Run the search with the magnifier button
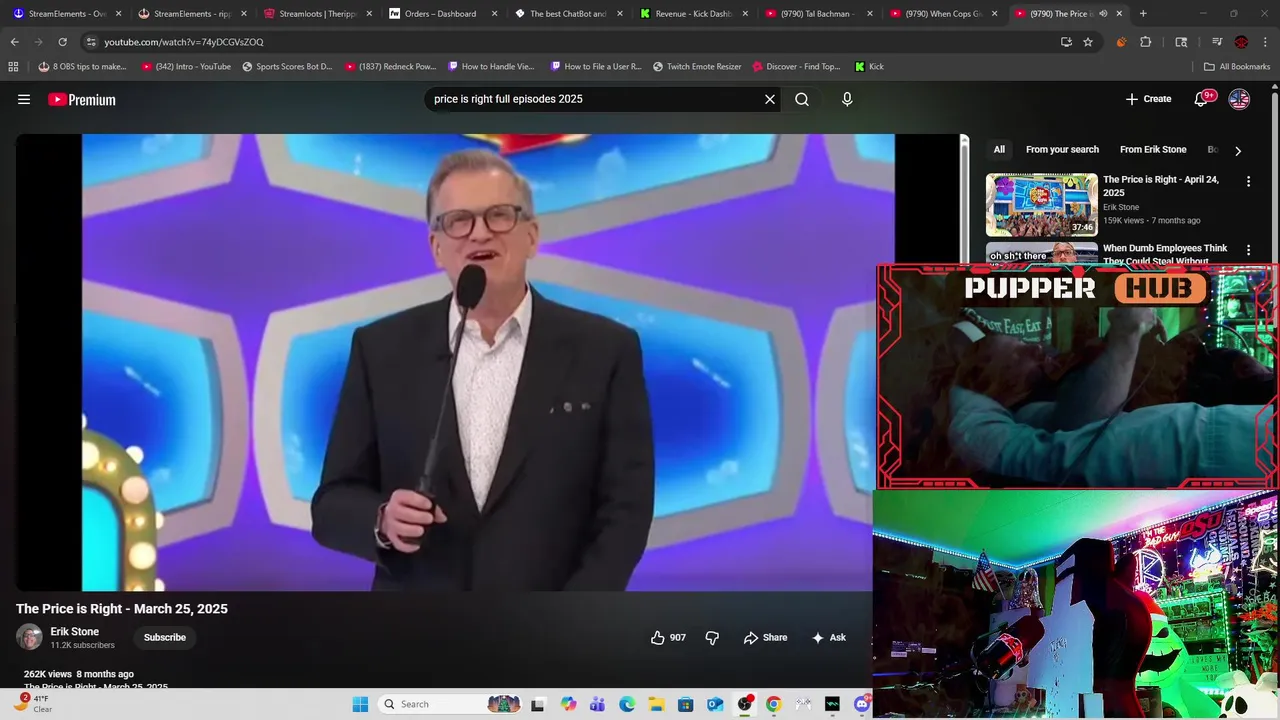Screen dimensions: 1280x720 [802, 99]
